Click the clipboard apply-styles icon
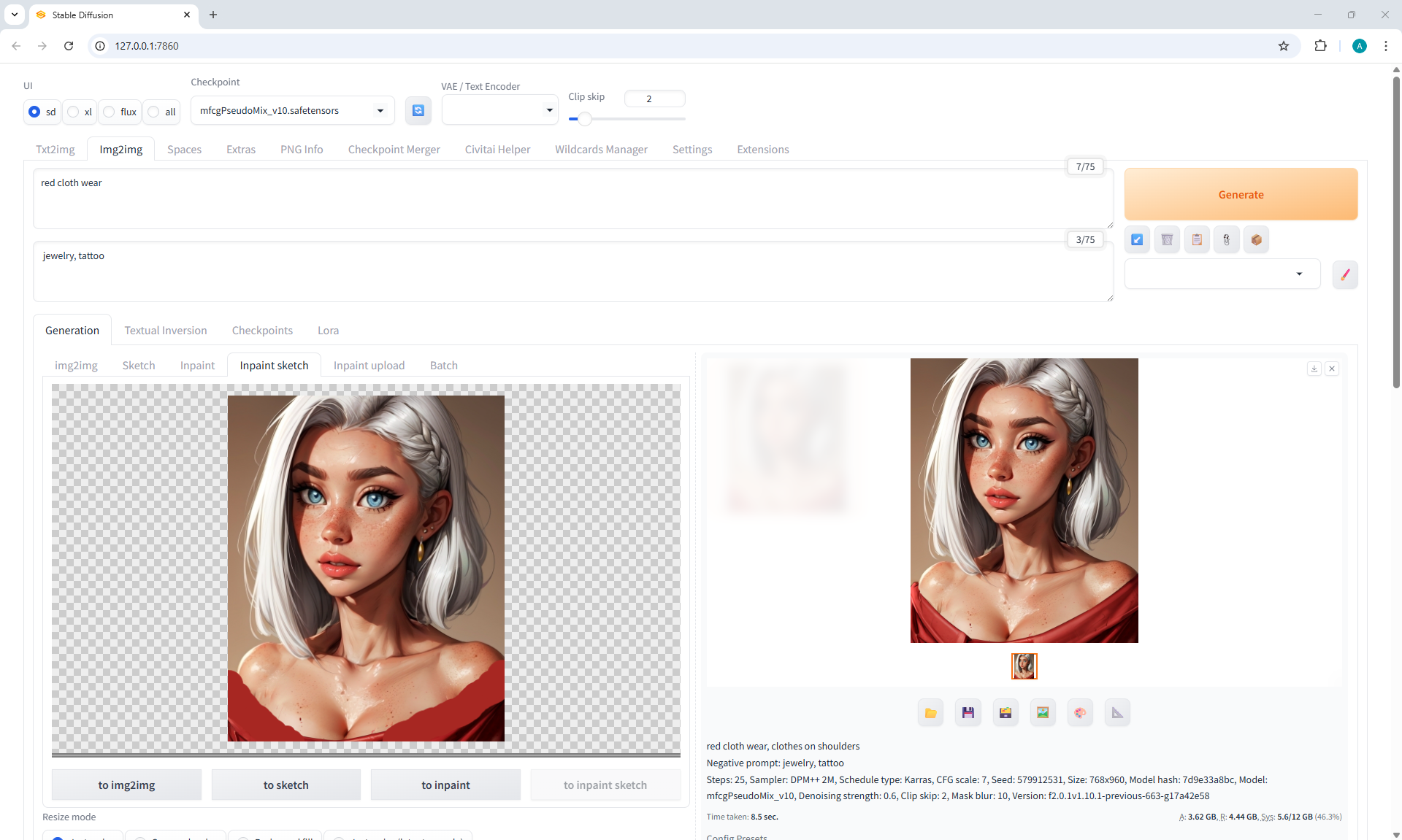The image size is (1402, 840). pyautogui.click(x=1197, y=239)
